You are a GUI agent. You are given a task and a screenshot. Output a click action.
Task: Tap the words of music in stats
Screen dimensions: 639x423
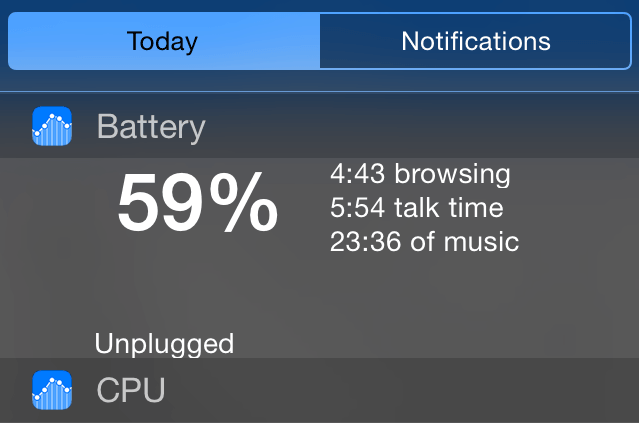pos(464,242)
